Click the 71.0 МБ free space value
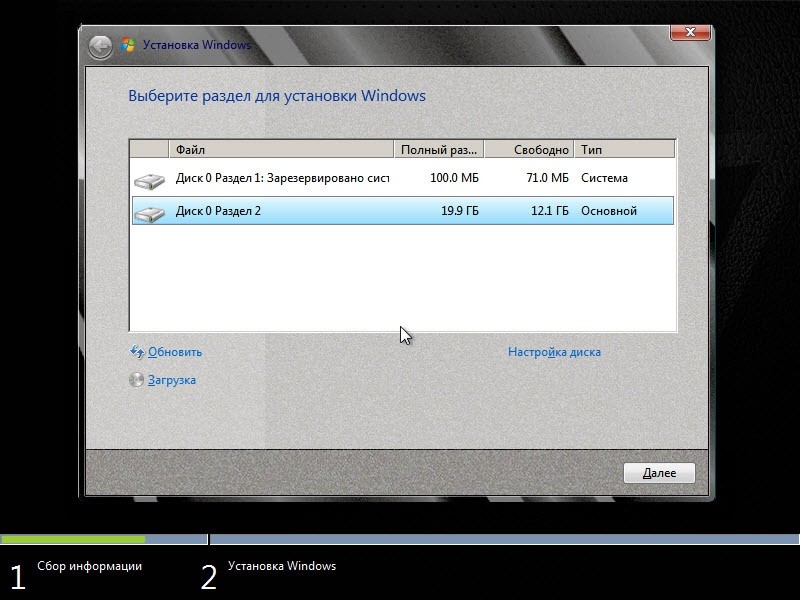Screen dimensions: 800x600 point(547,178)
